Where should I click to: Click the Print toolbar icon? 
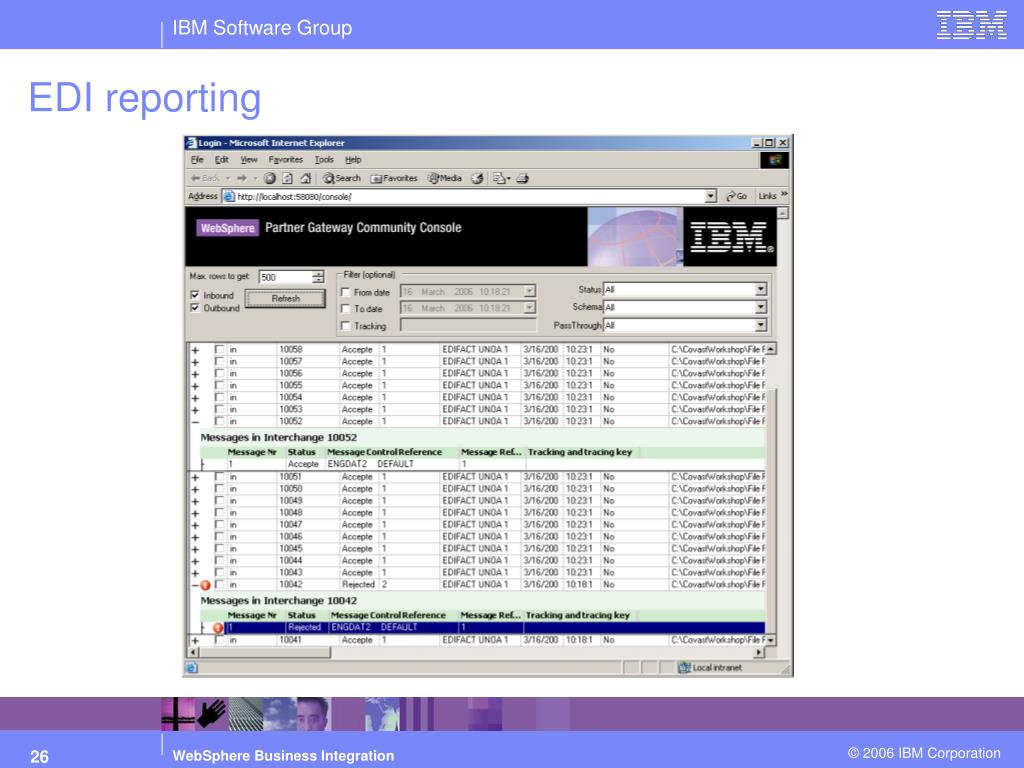522,178
